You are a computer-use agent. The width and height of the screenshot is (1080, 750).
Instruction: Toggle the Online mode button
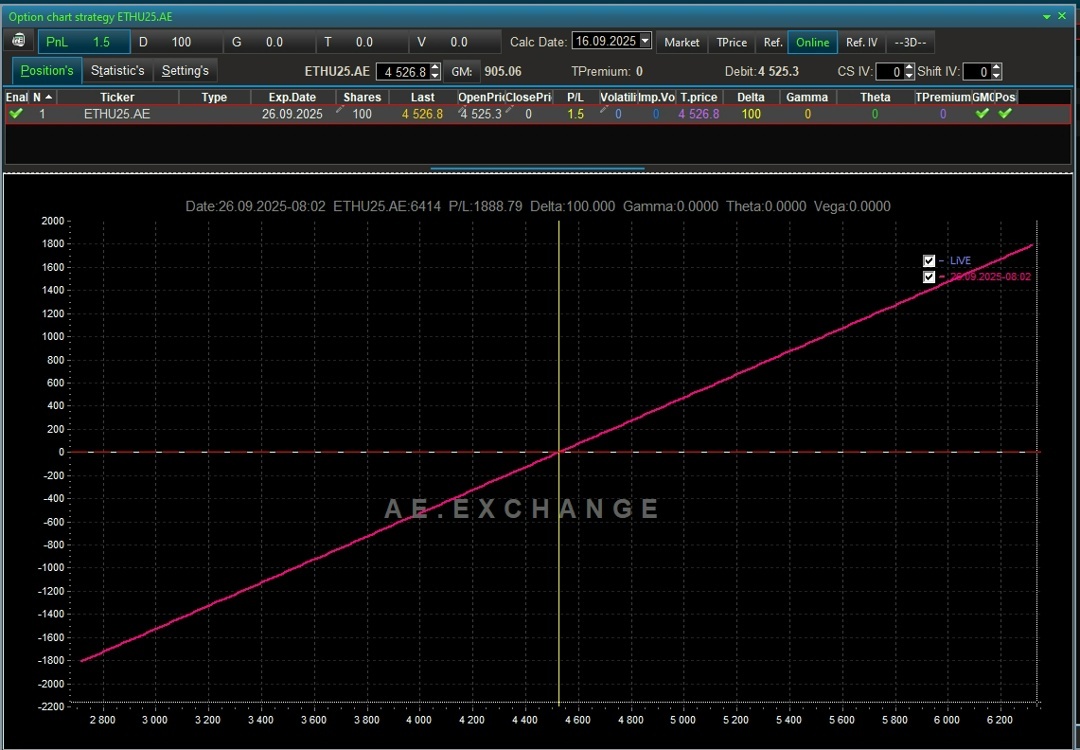click(812, 42)
